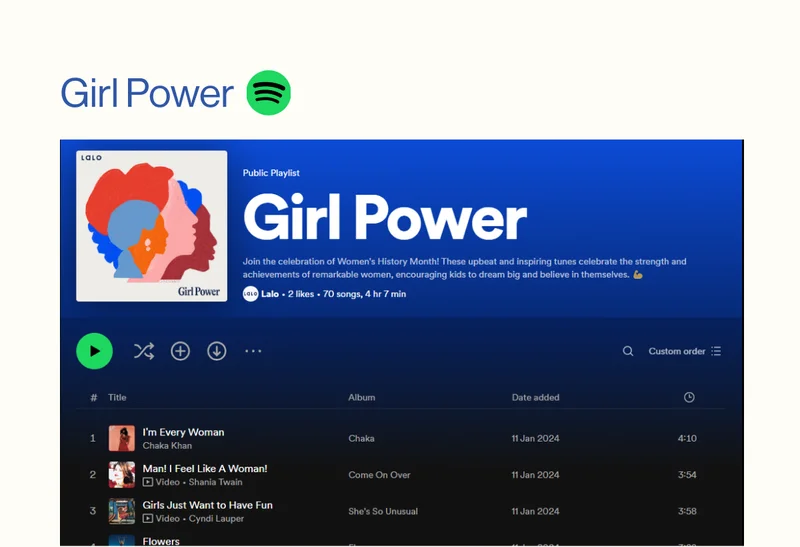
Task: Click the 70 songs, 4 hr 7 min text
Action: (x=364, y=294)
